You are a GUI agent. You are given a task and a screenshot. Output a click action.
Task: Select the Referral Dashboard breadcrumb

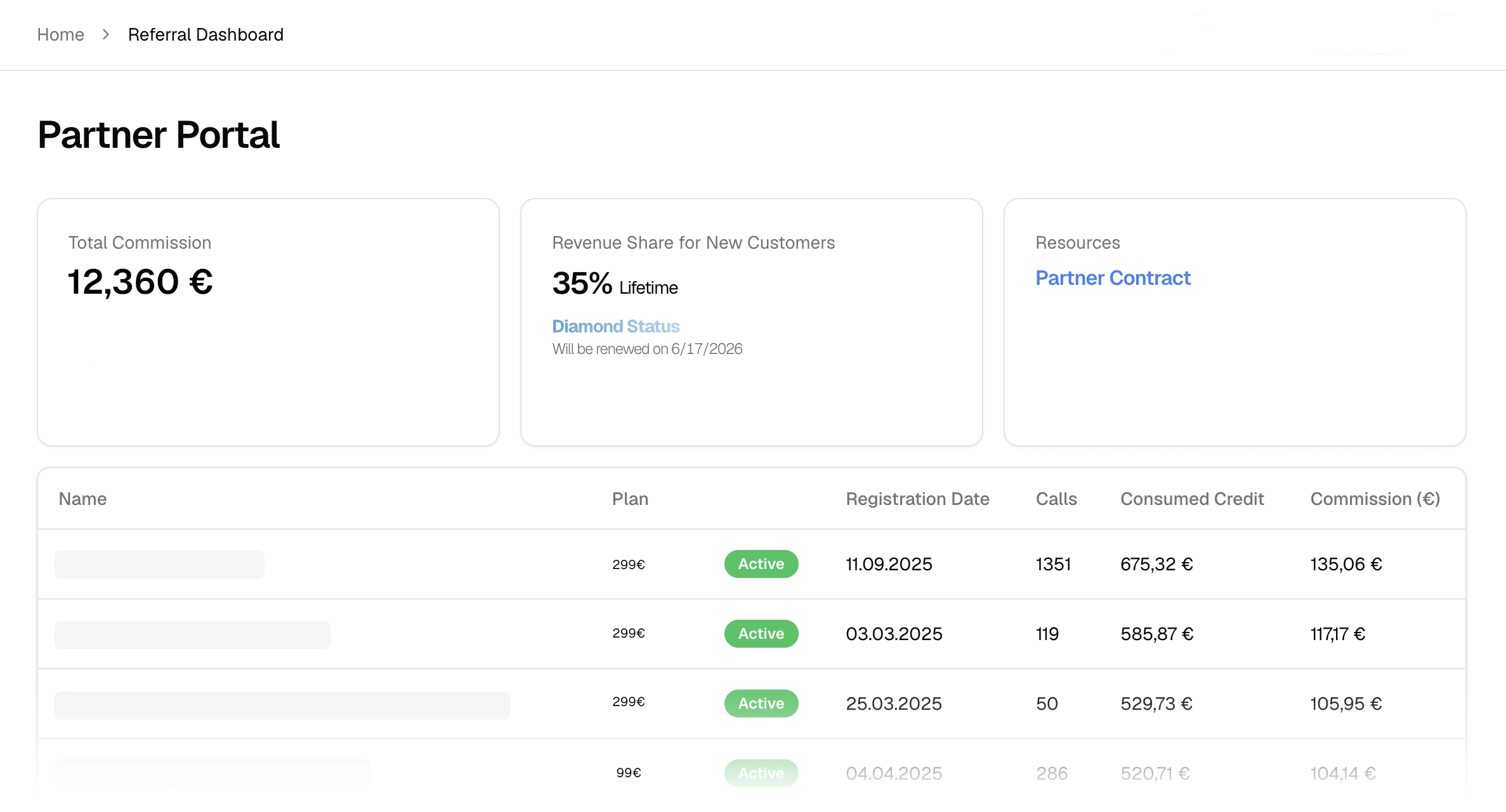[x=206, y=34]
